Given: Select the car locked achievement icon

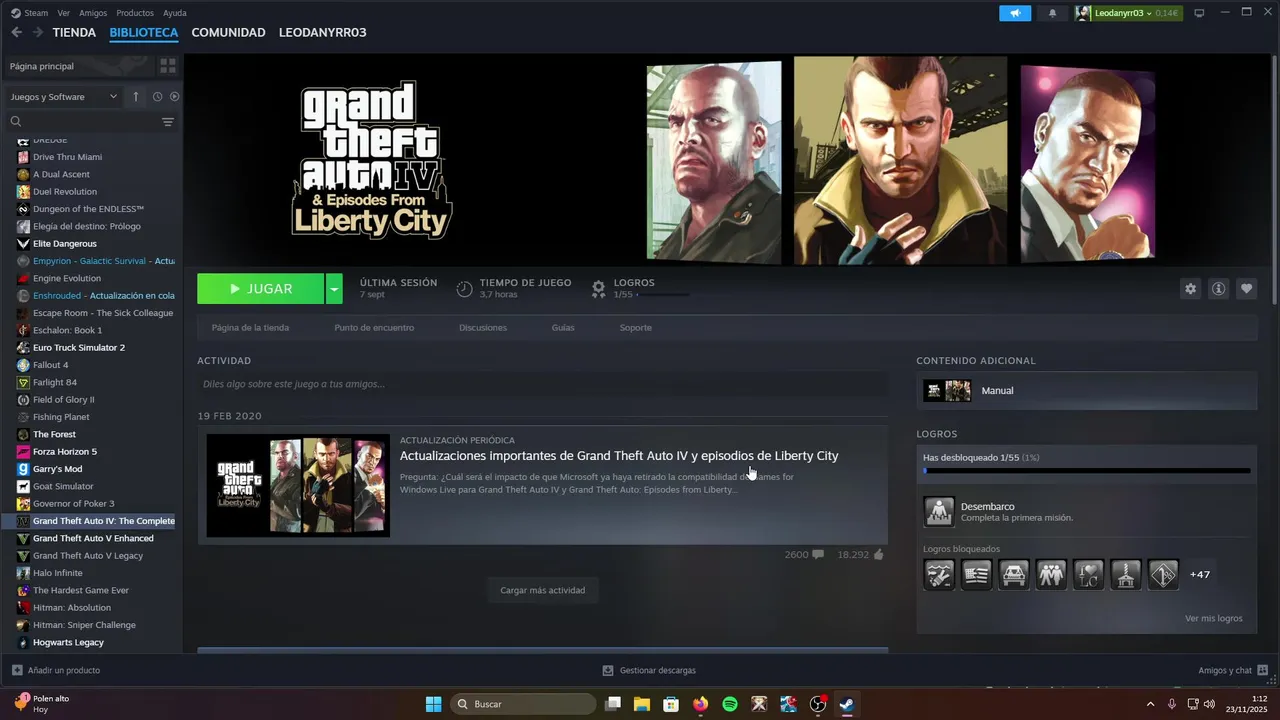Looking at the screenshot, I should coord(1014,574).
